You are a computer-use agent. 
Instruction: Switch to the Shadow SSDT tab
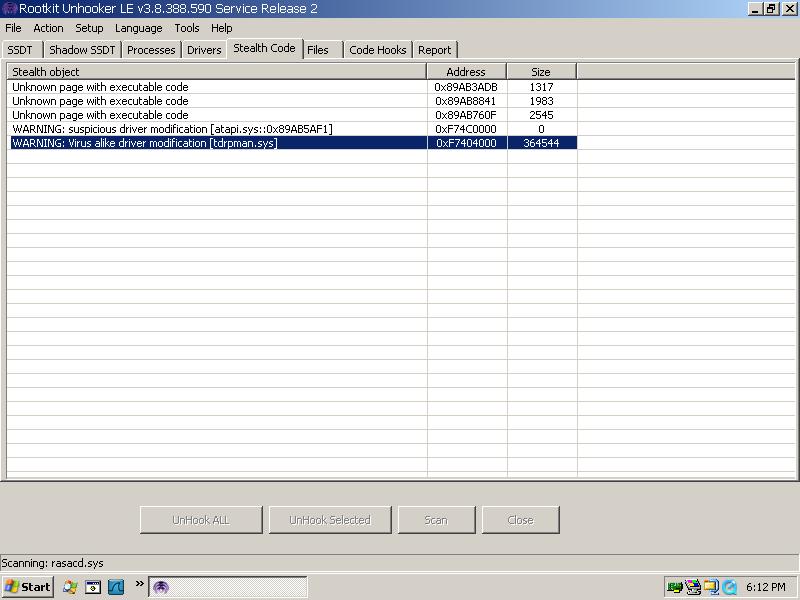point(82,50)
